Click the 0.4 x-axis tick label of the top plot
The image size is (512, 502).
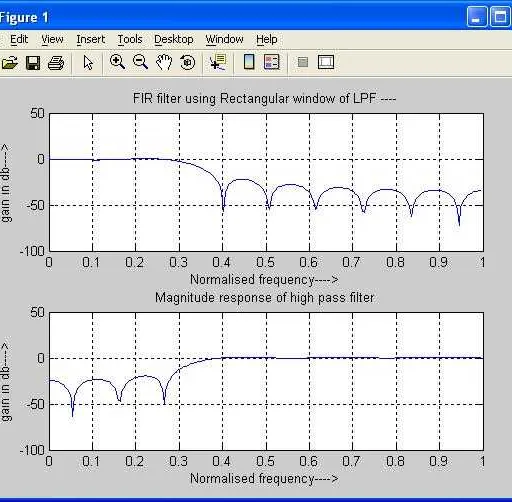point(222,263)
